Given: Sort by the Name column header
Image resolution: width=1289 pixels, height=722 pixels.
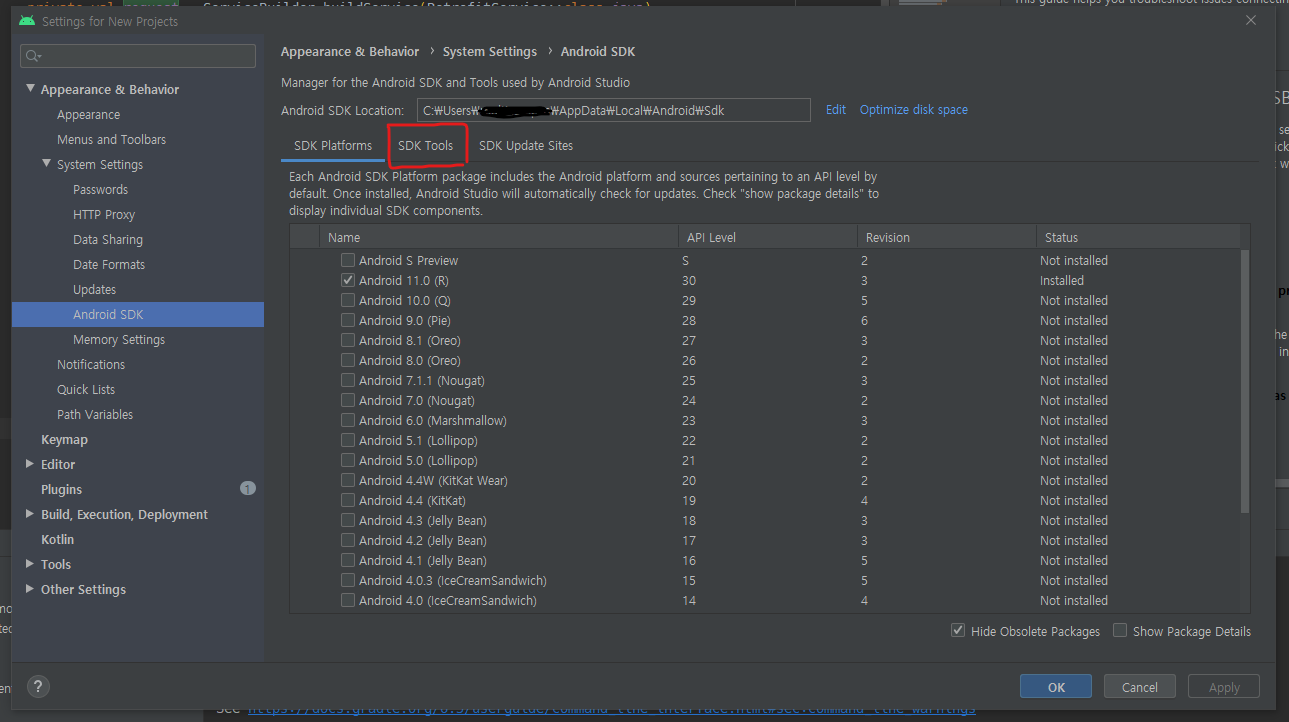Looking at the screenshot, I should point(499,237).
